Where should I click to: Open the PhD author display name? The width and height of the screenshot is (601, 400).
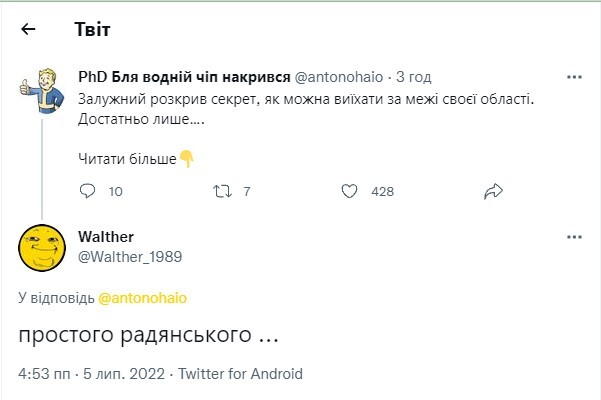click(185, 77)
